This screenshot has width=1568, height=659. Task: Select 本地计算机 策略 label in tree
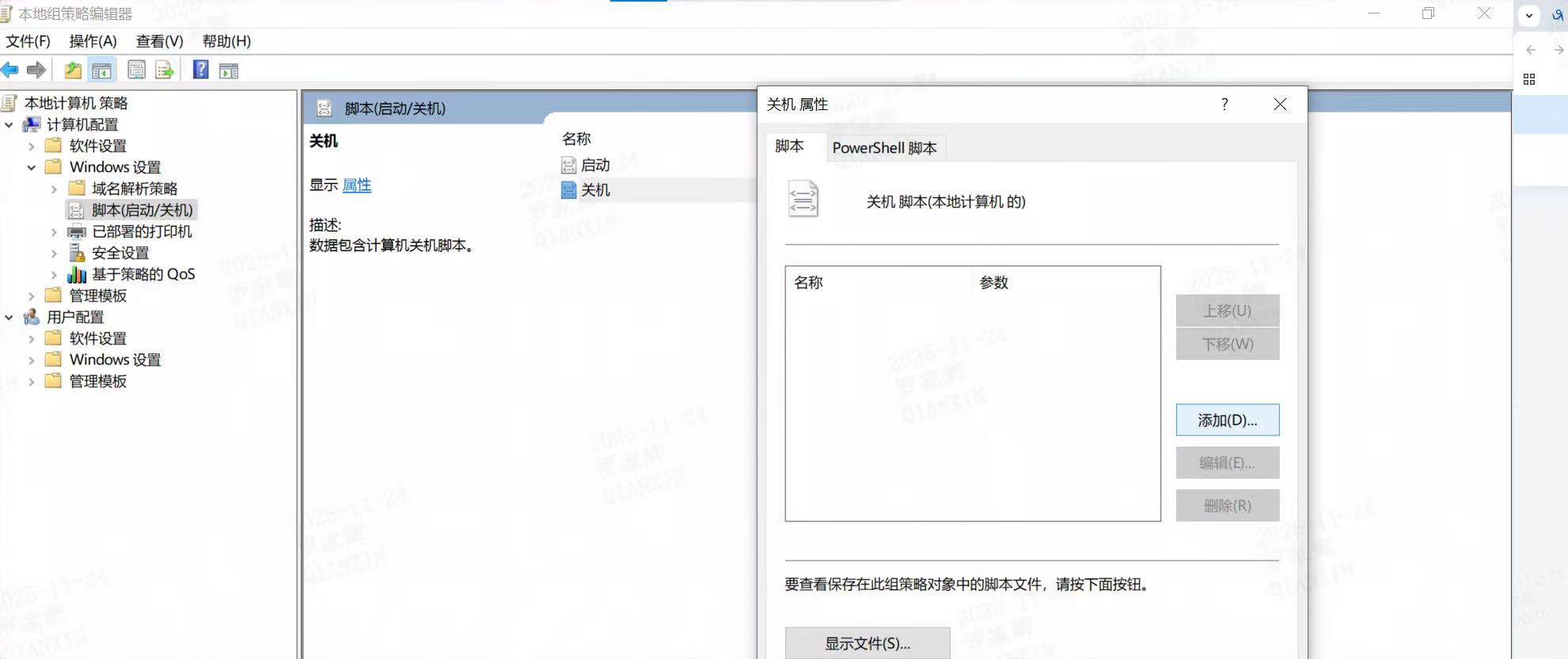pos(76,103)
